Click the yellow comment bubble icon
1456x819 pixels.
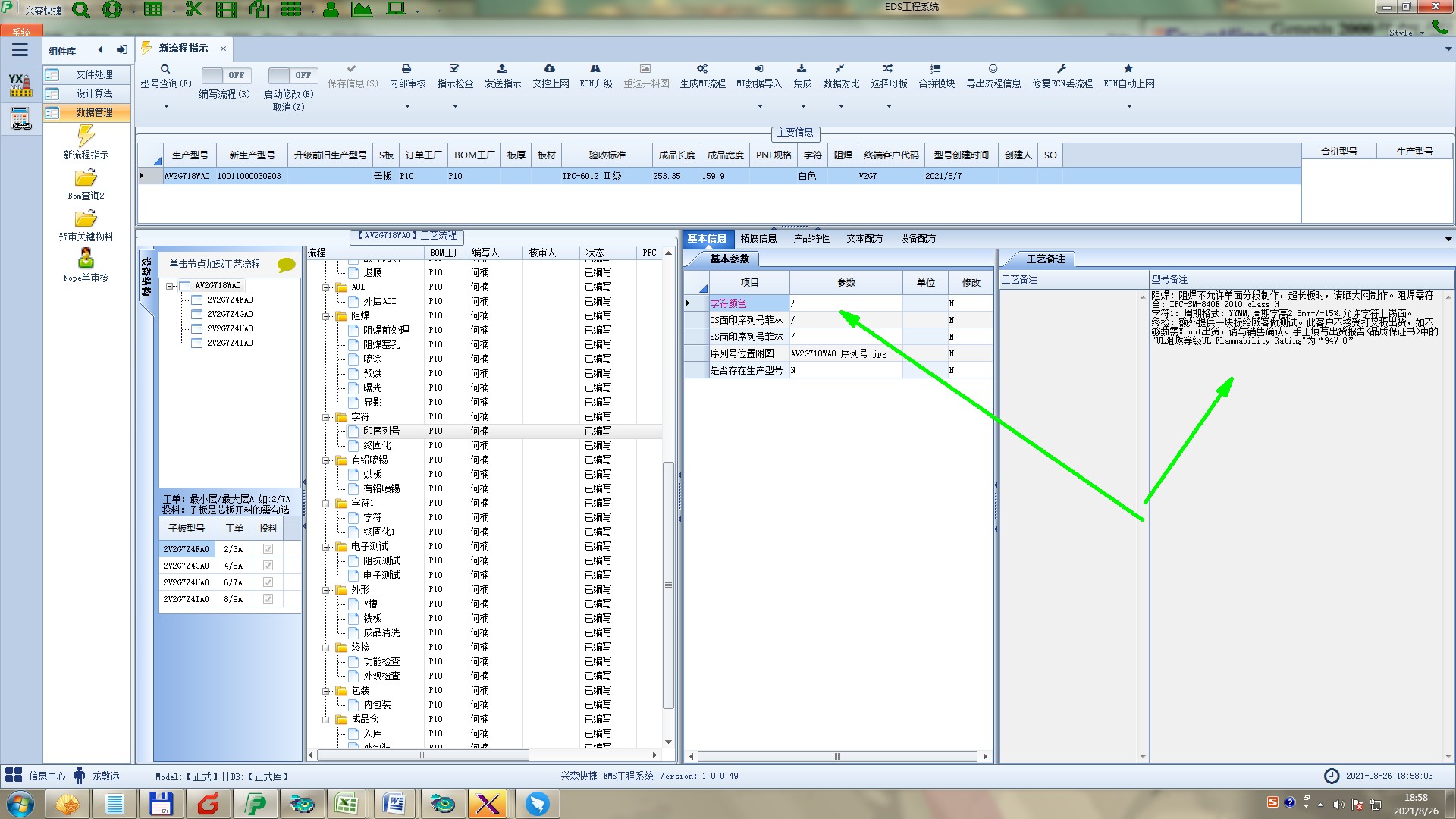(286, 265)
